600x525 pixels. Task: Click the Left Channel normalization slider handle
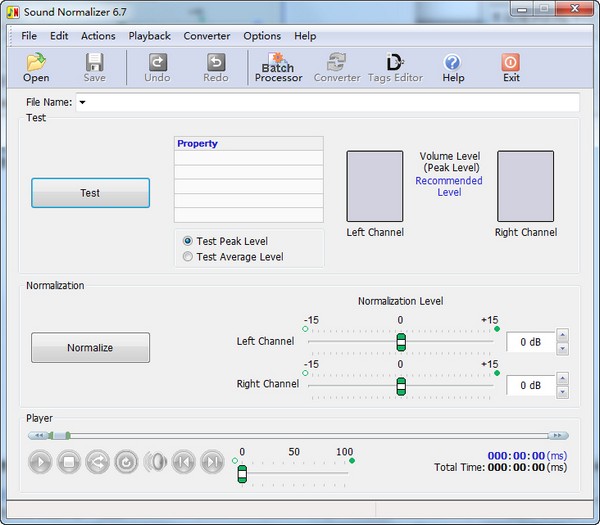click(401, 342)
